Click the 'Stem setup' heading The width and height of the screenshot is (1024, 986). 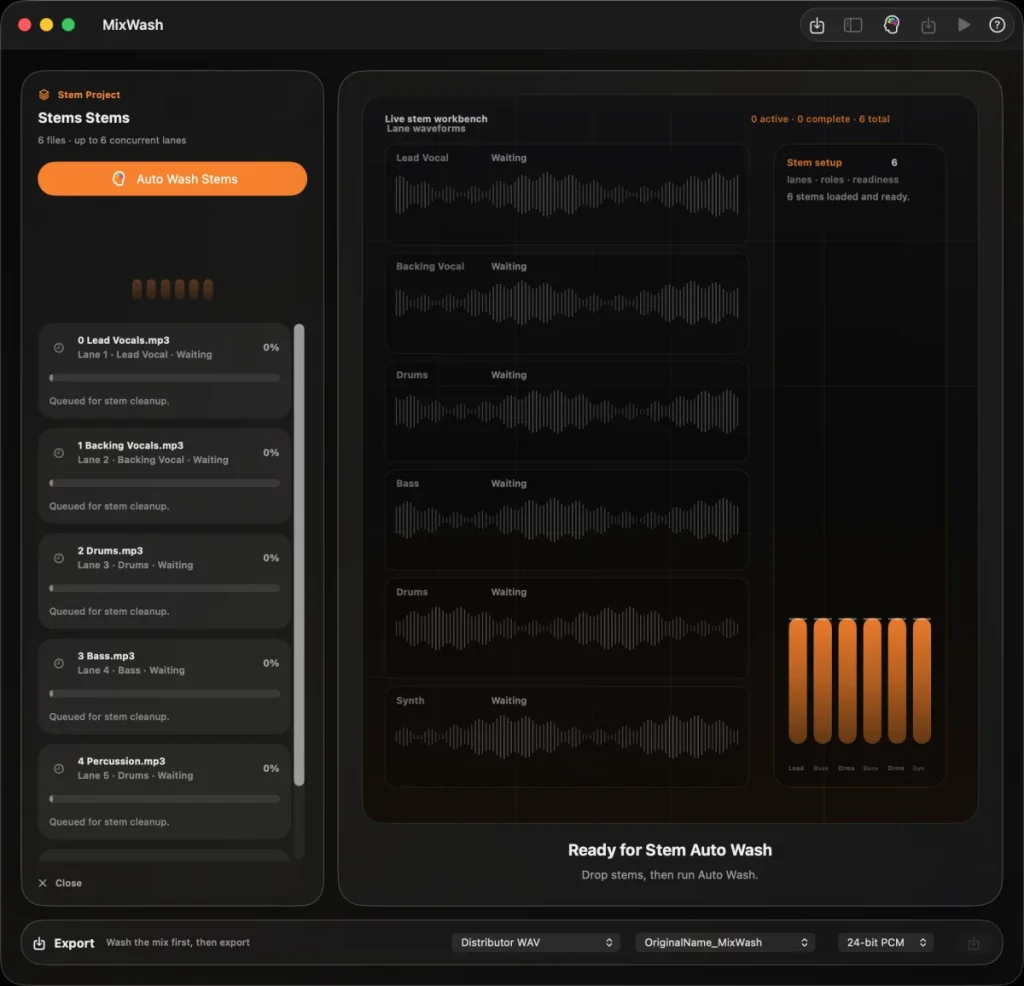point(814,163)
